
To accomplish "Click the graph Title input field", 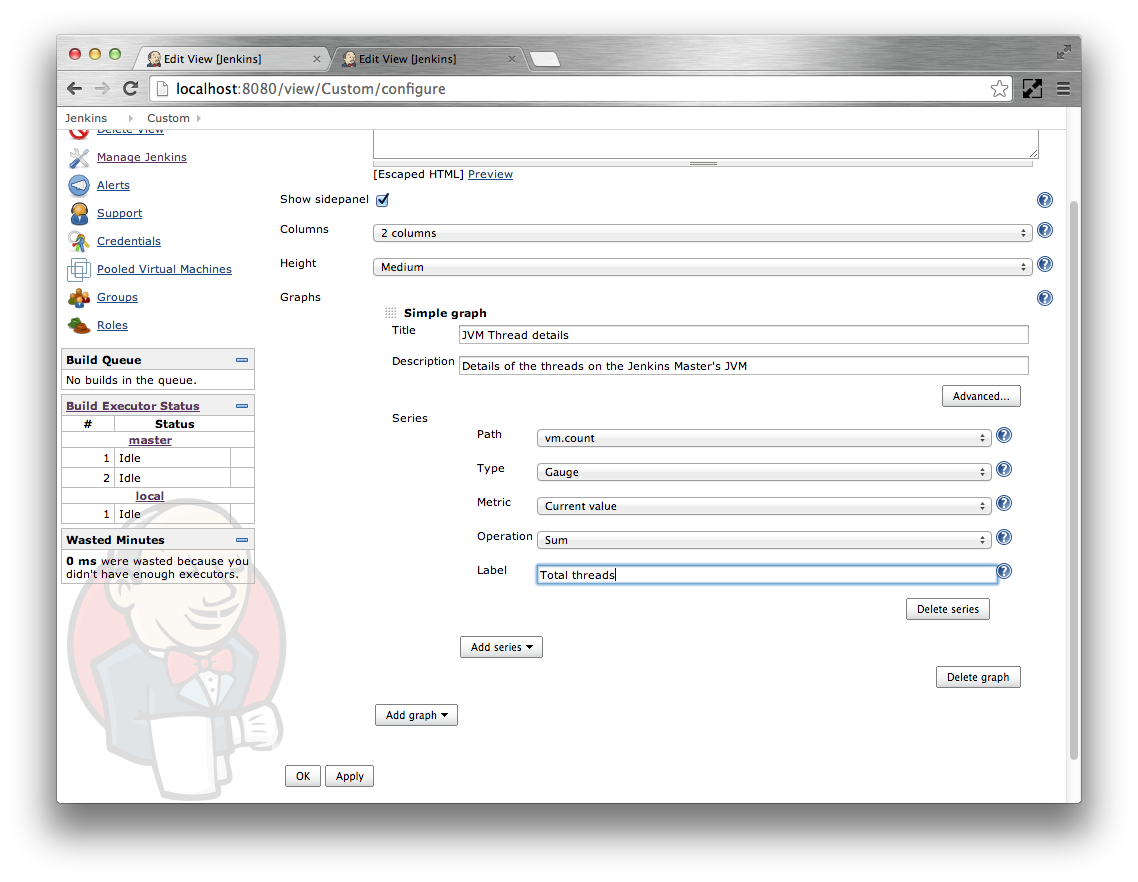I will [743, 335].
